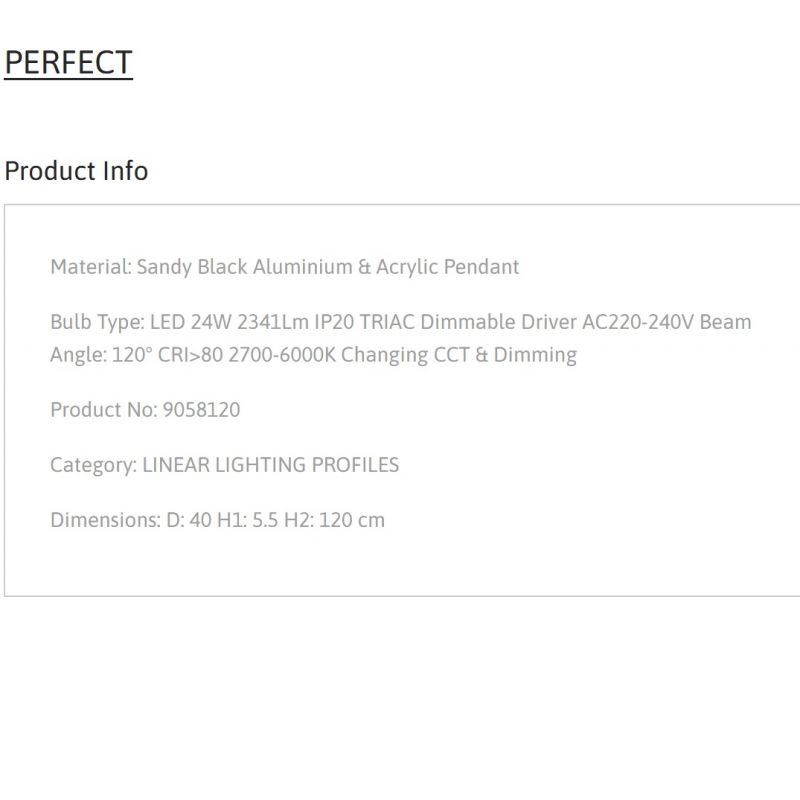Viewport: 800px width, 800px height.
Task: Click the H2: 120 cm dimension value
Action: click(x=334, y=520)
